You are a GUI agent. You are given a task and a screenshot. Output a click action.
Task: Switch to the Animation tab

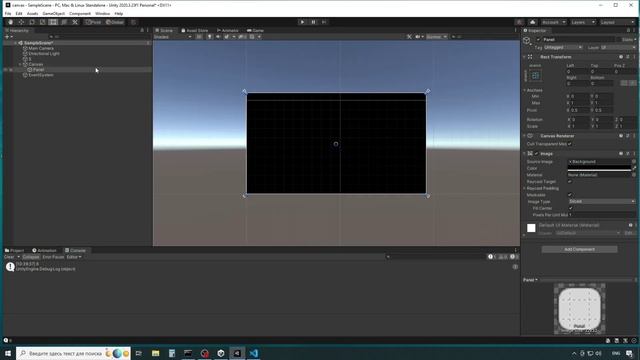click(x=44, y=250)
